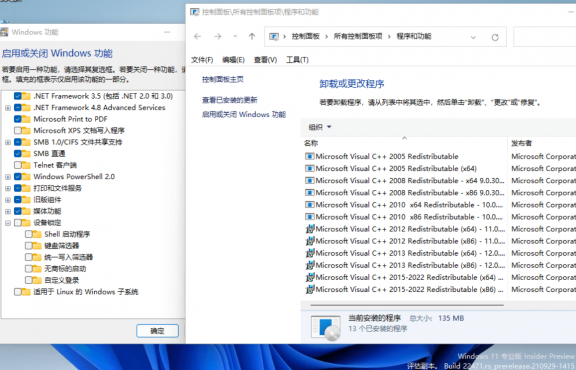The height and width of the screenshot is (370, 576).
Task: Click the Windows 功能 title bar icon
Action: point(4,32)
